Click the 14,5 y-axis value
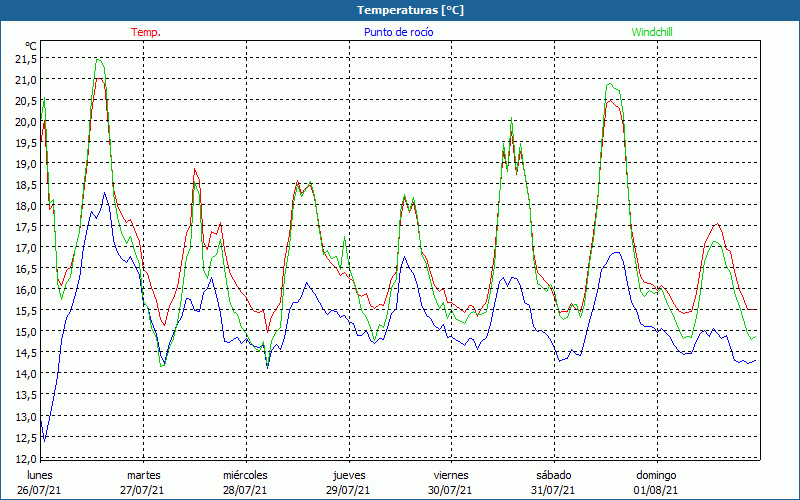This screenshot has height=500, width=800. point(26,353)
